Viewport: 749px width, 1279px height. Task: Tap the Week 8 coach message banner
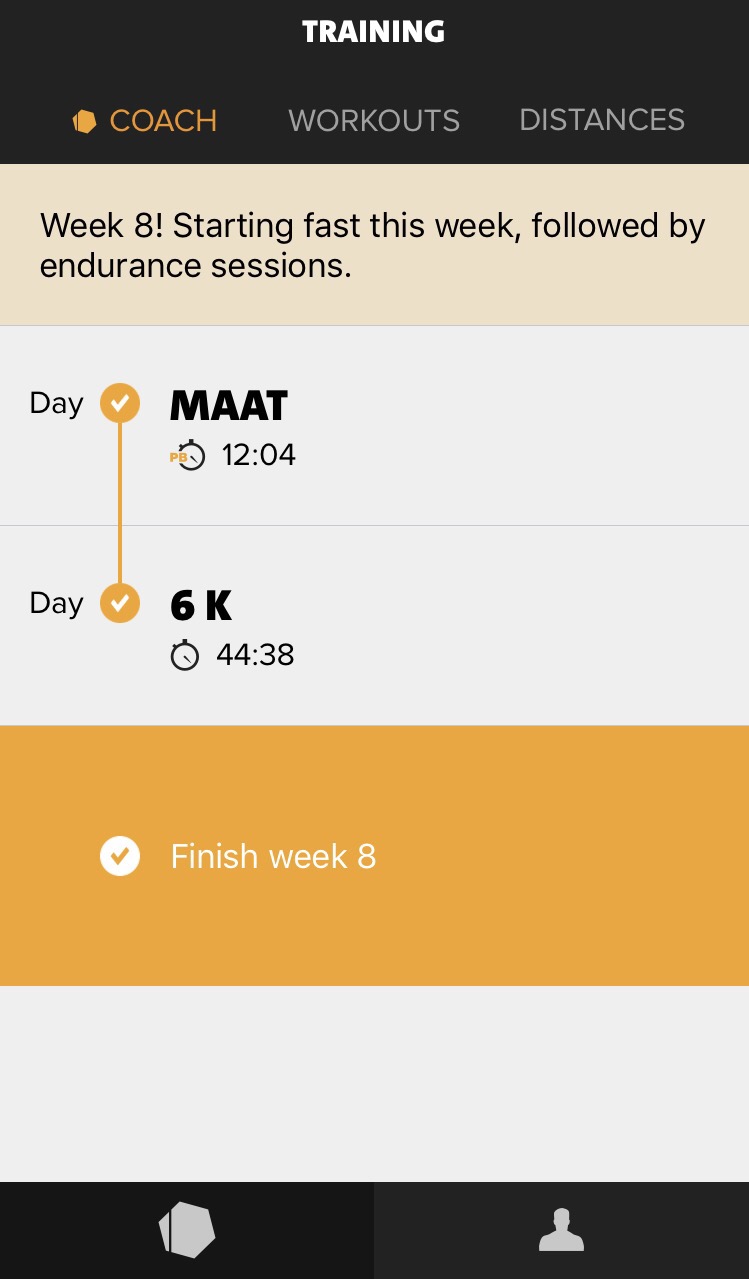374,245
